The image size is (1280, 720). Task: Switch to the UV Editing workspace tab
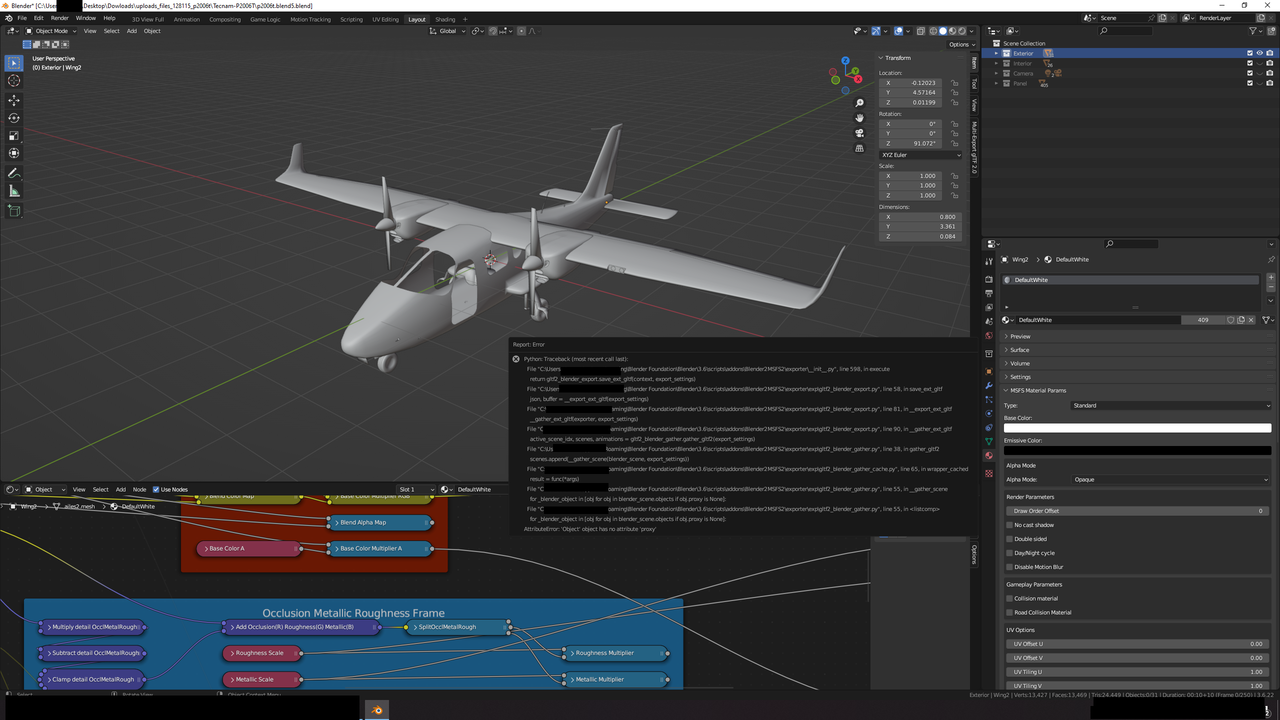pos(385,19)
